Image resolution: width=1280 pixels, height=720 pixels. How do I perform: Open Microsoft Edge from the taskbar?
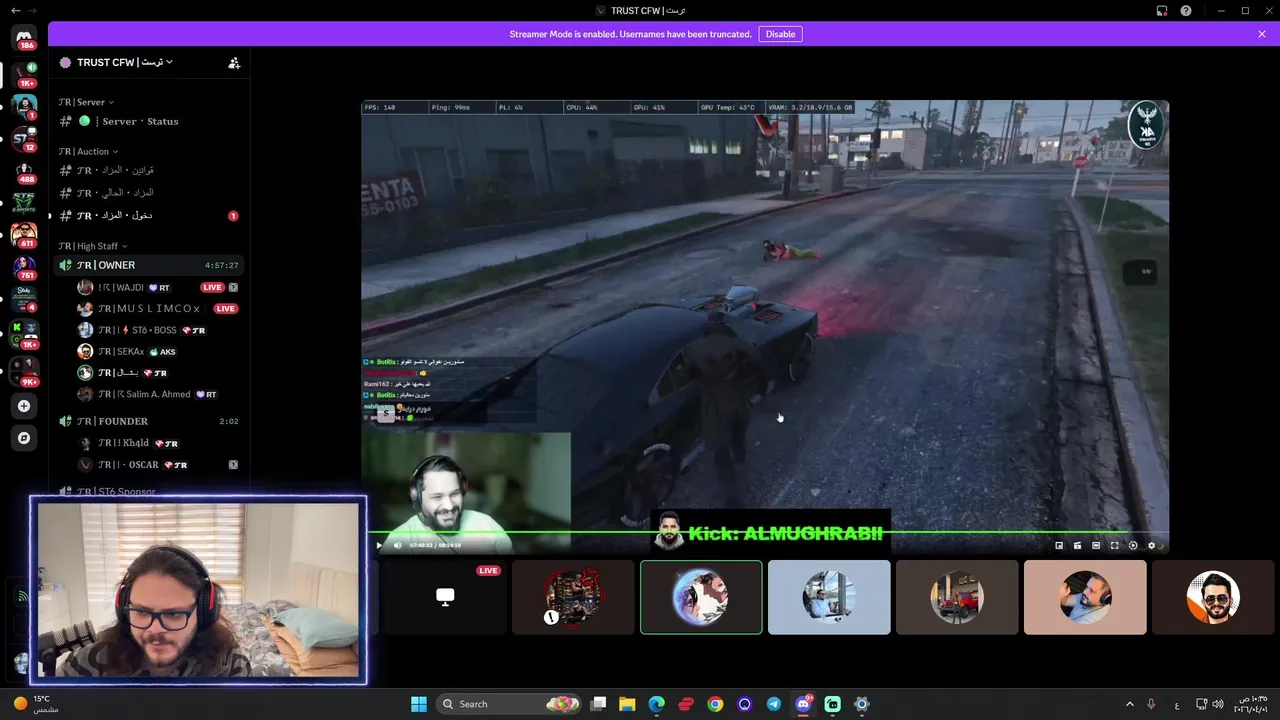click(656, 704)
